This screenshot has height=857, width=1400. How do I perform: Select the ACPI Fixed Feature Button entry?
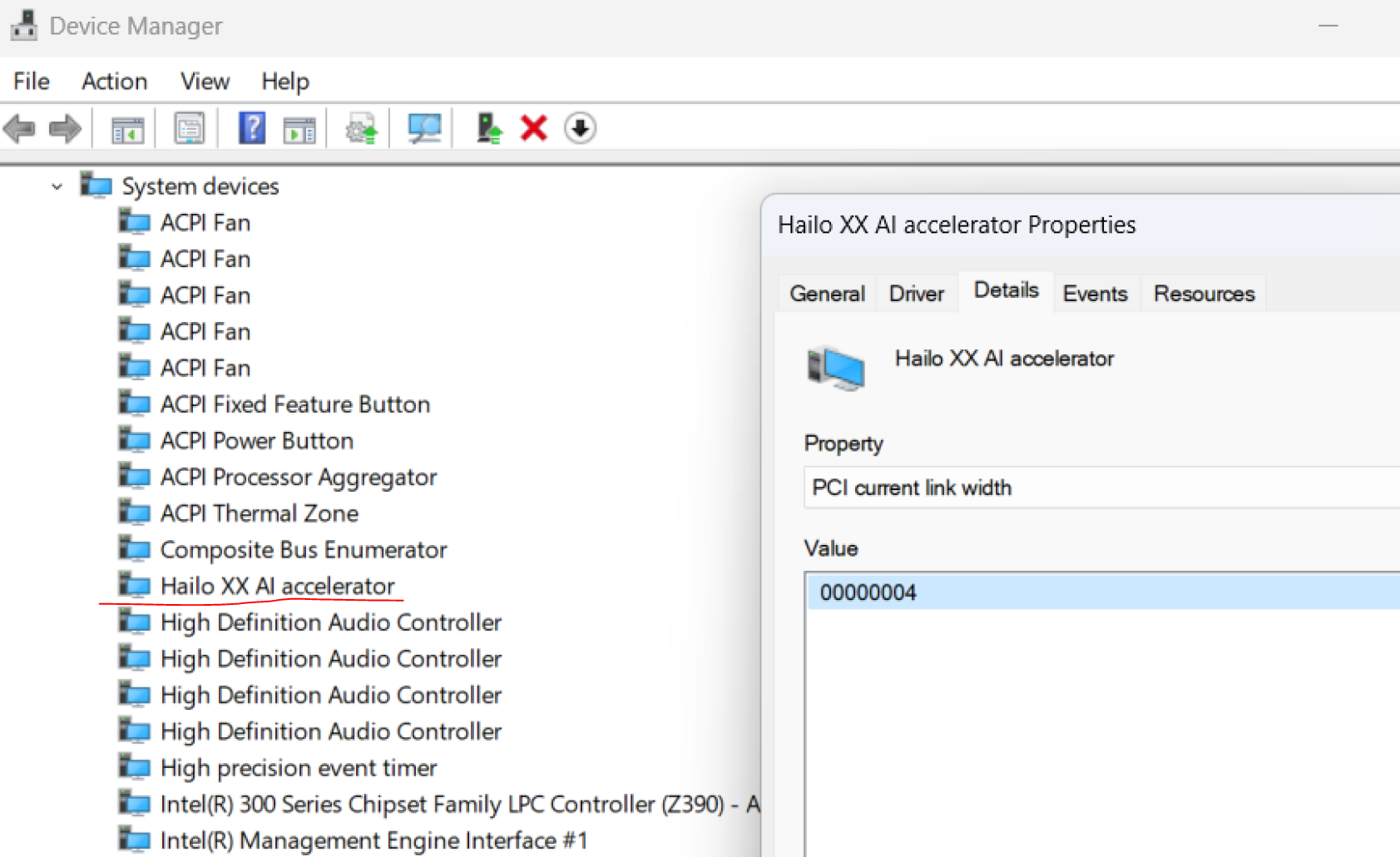tap(295, 404)
